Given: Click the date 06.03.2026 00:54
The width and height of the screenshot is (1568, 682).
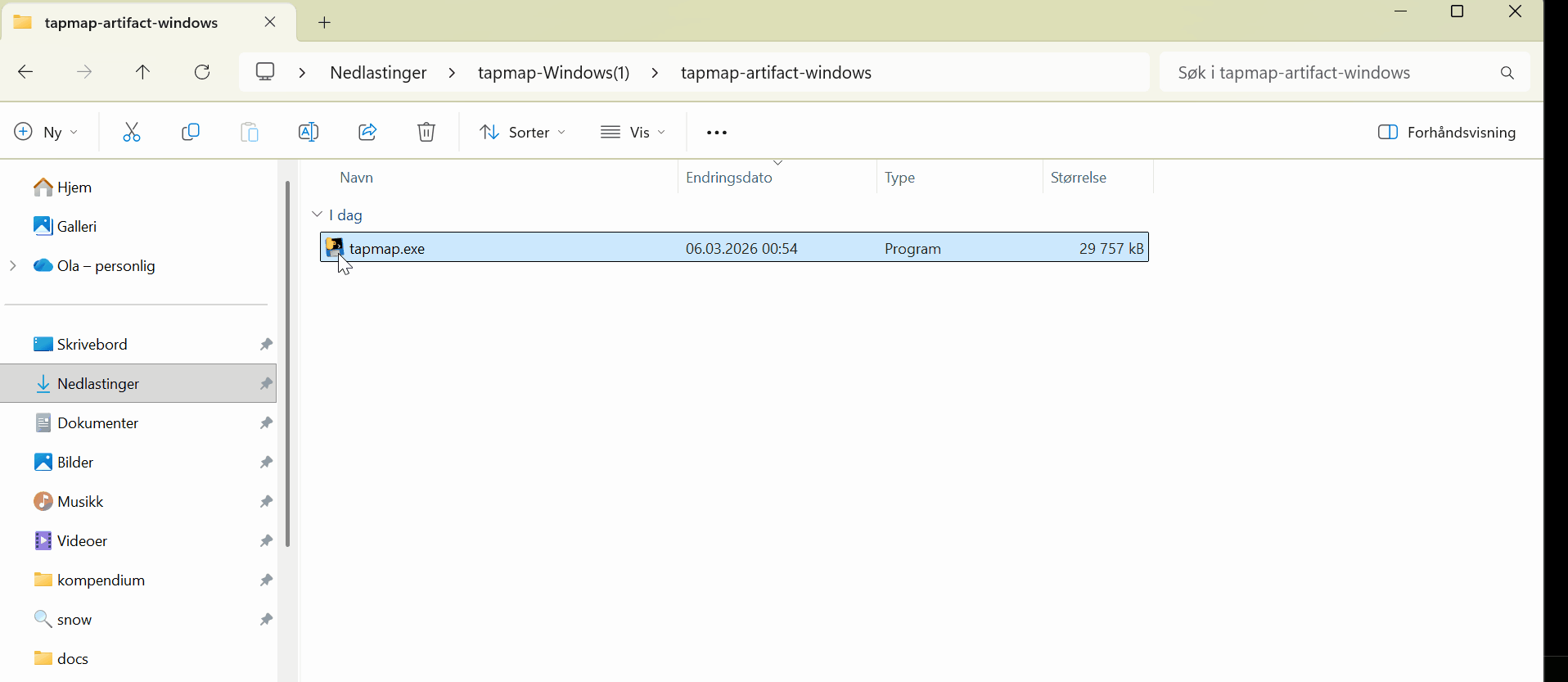Looking at the screenshot, I should click(741, 248).
